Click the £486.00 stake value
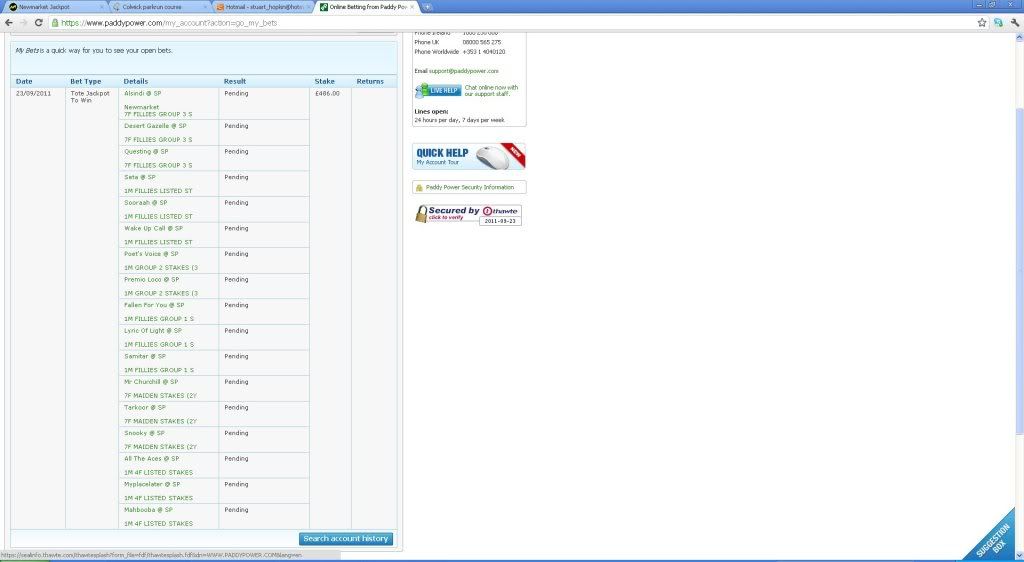 pos(327,93)
